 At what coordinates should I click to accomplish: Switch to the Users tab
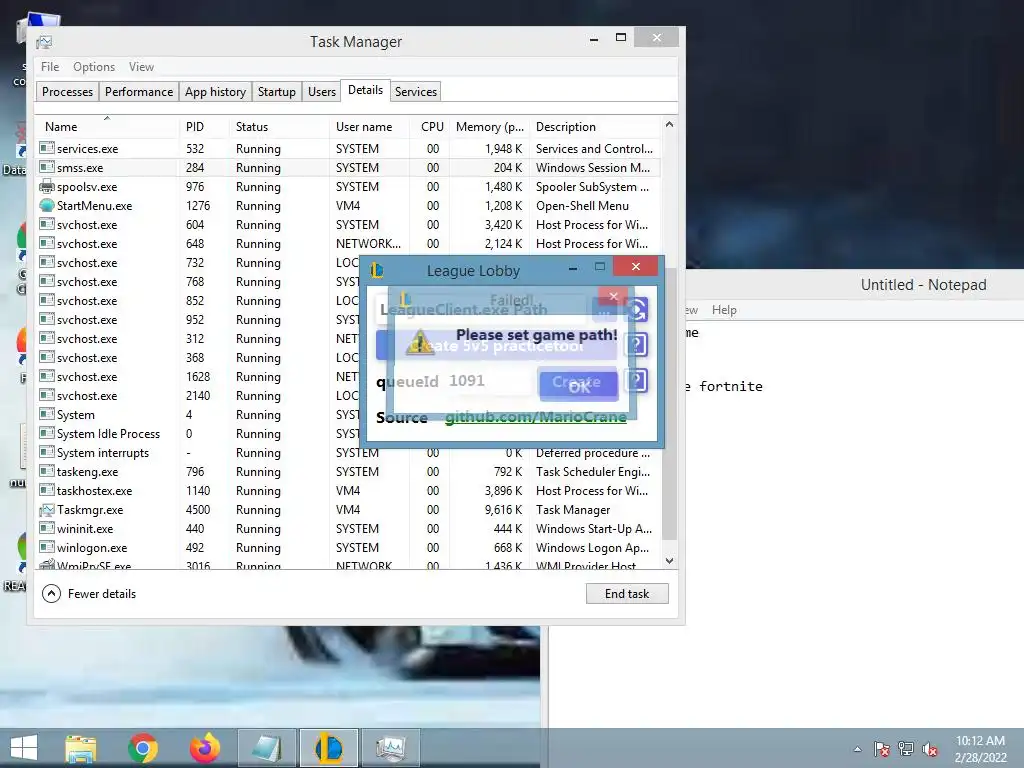[x=321, y=91]
